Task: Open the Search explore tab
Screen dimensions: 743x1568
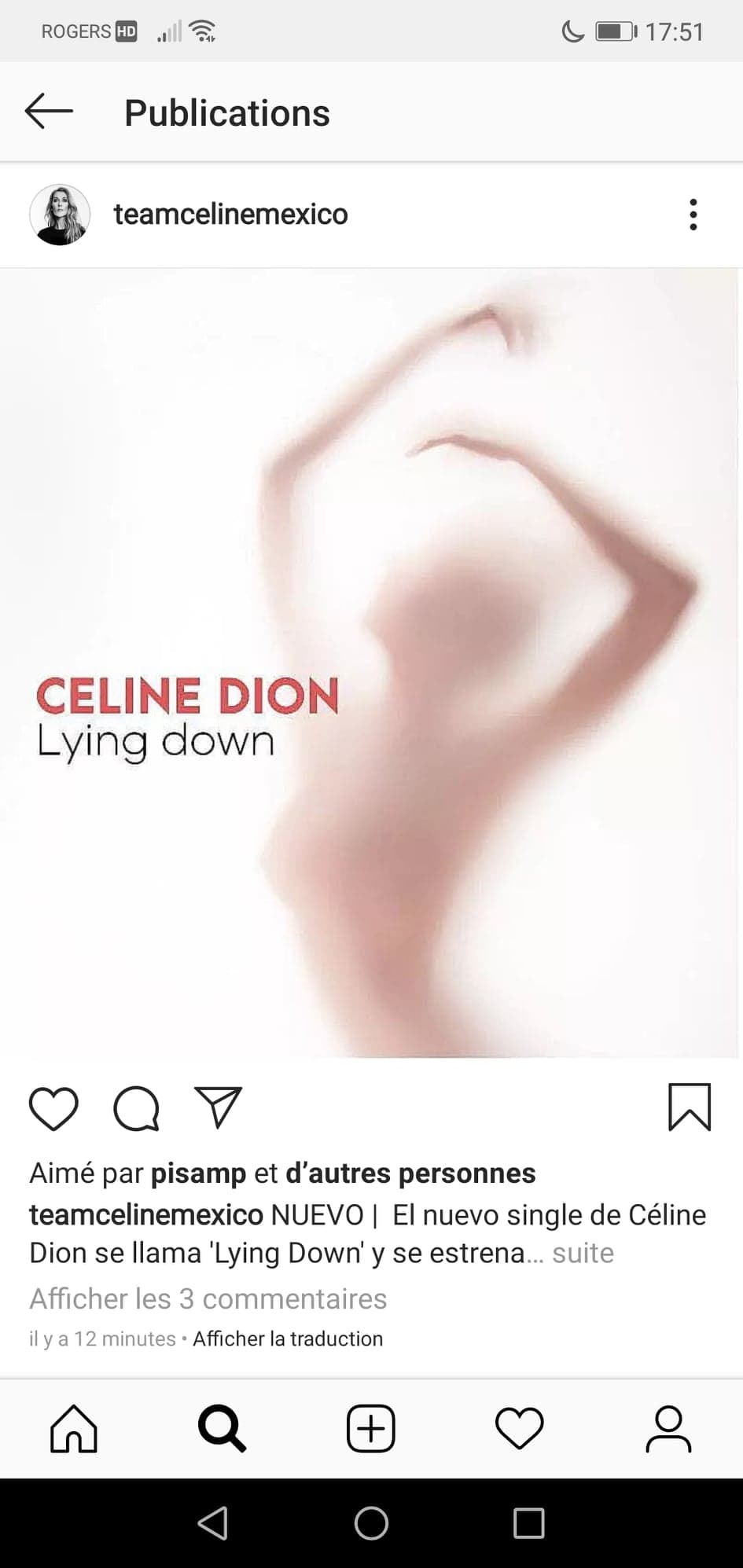Action: [223, 1428]
